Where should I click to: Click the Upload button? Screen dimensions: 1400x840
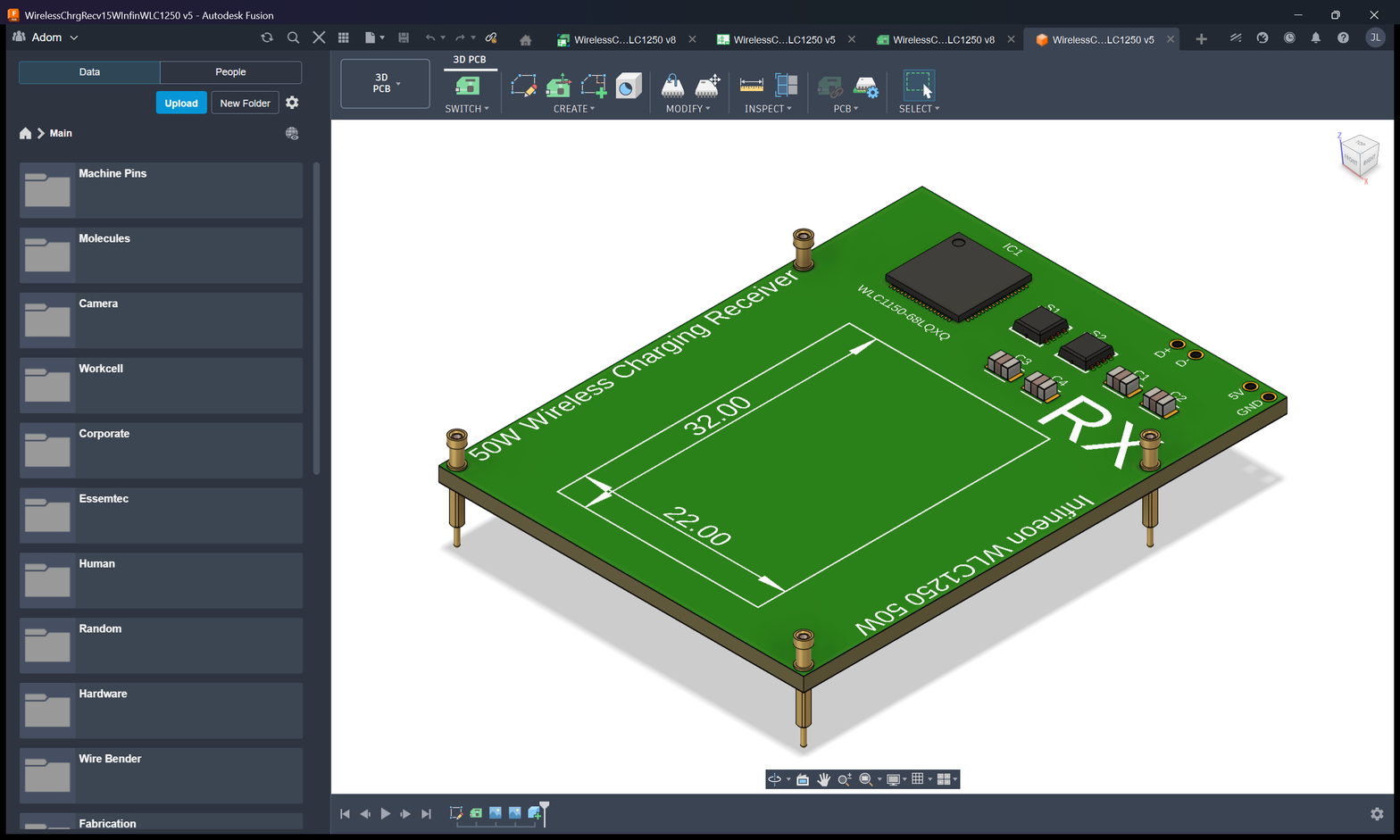coord(181,103)
